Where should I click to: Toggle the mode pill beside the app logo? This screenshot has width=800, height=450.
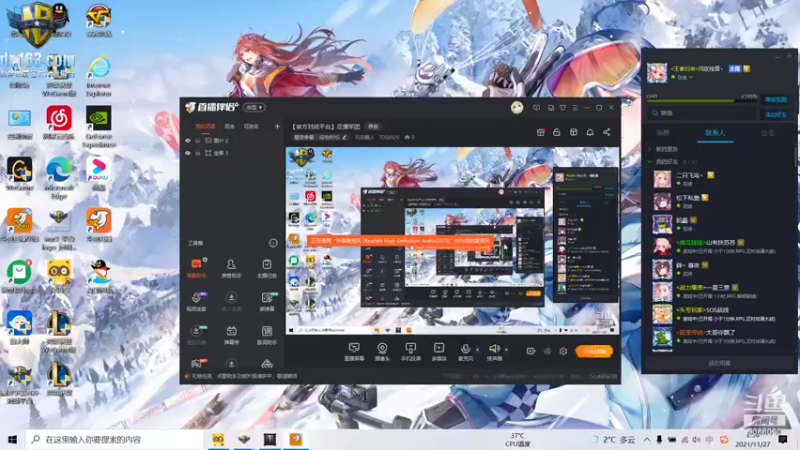[255, 108]
